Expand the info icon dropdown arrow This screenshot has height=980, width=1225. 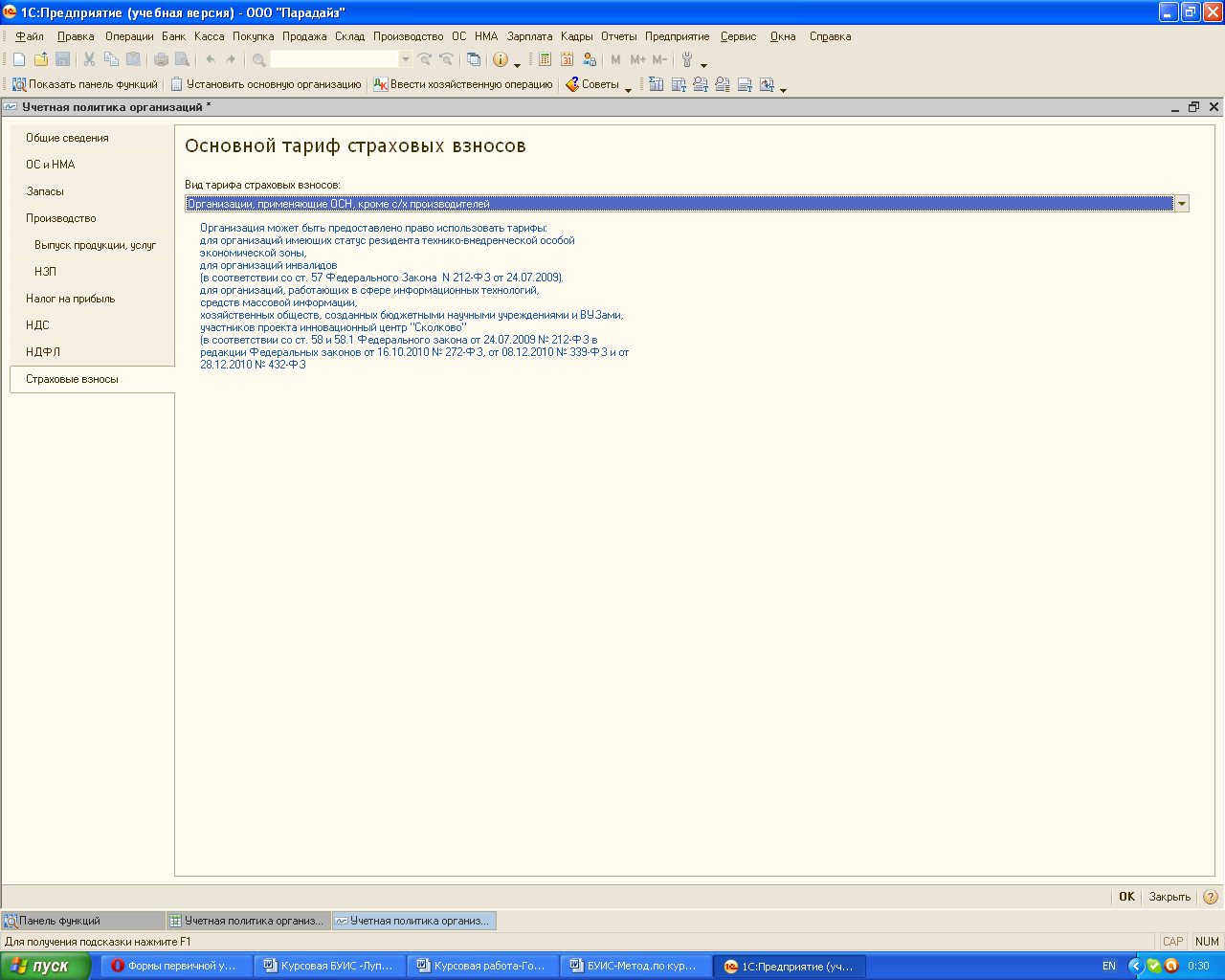(x=518, y=64)
